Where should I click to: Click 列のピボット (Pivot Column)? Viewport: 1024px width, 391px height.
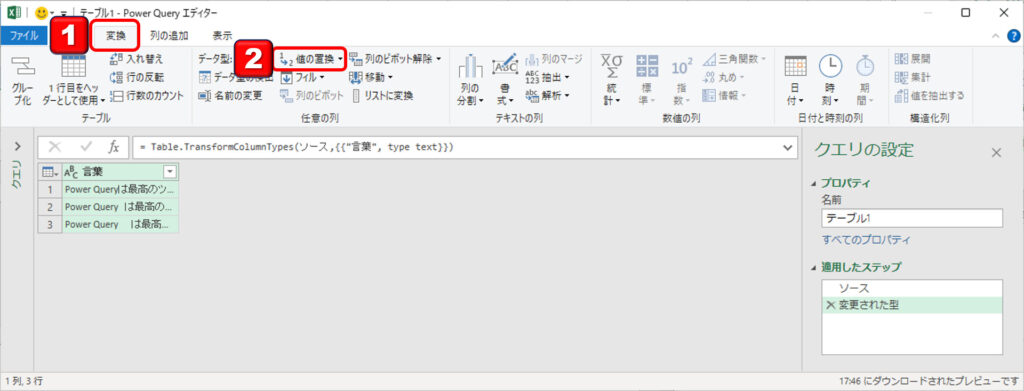312,95
